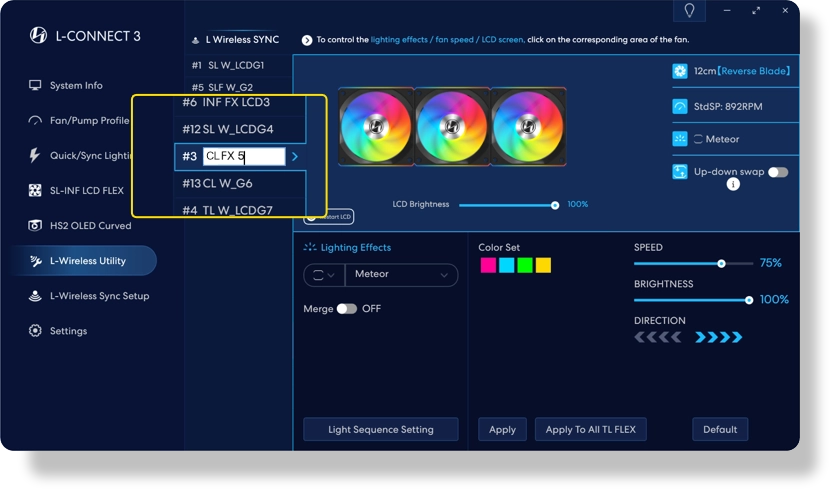Click the L Wireless SYNC header icon
831x491 pixels.
pos(196,40)
